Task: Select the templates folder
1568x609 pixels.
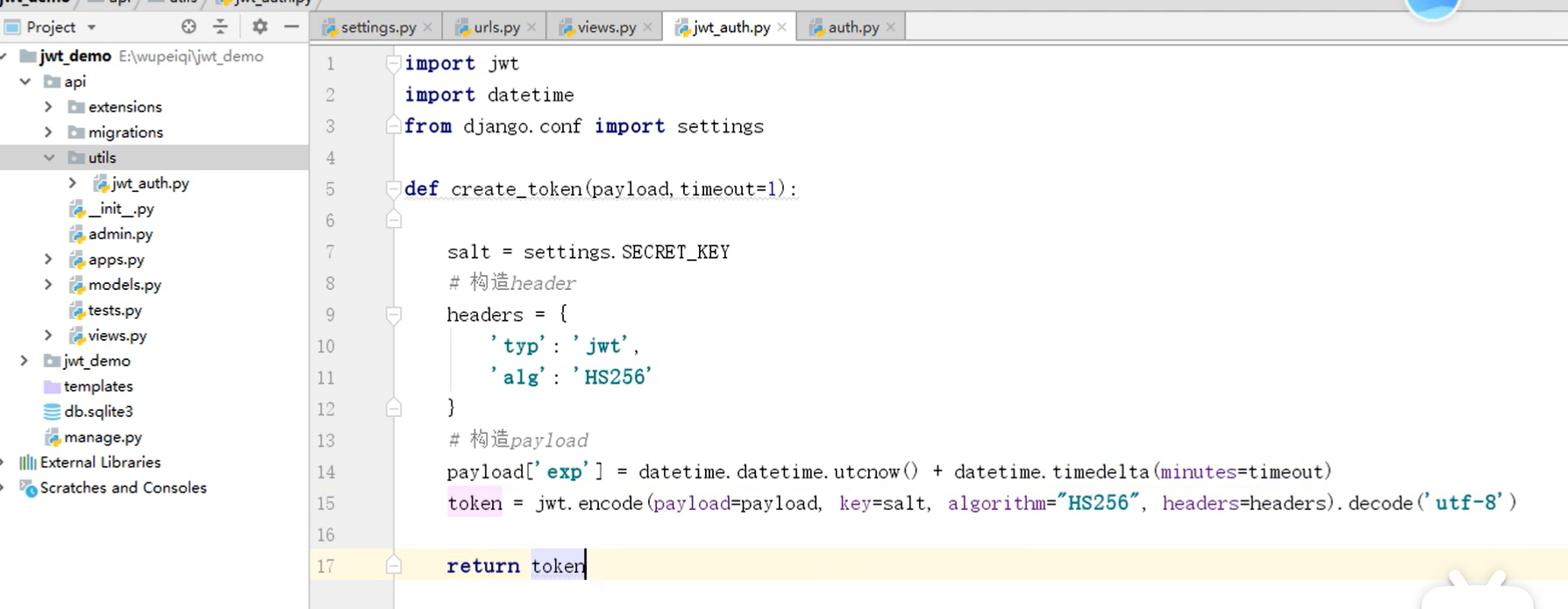Action: 97,386
